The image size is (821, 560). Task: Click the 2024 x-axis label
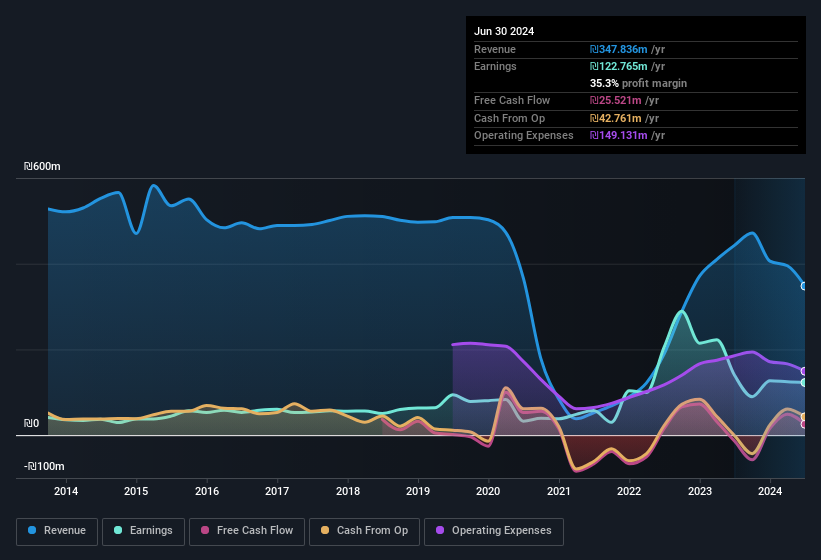tap(770, 491)
